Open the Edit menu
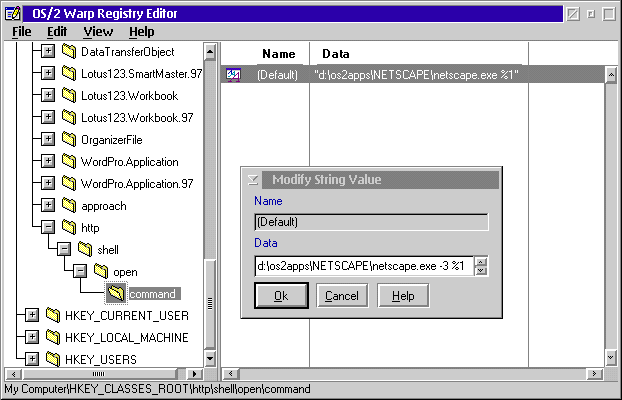Viewport: 622px width, 400px height. [57, 32]
